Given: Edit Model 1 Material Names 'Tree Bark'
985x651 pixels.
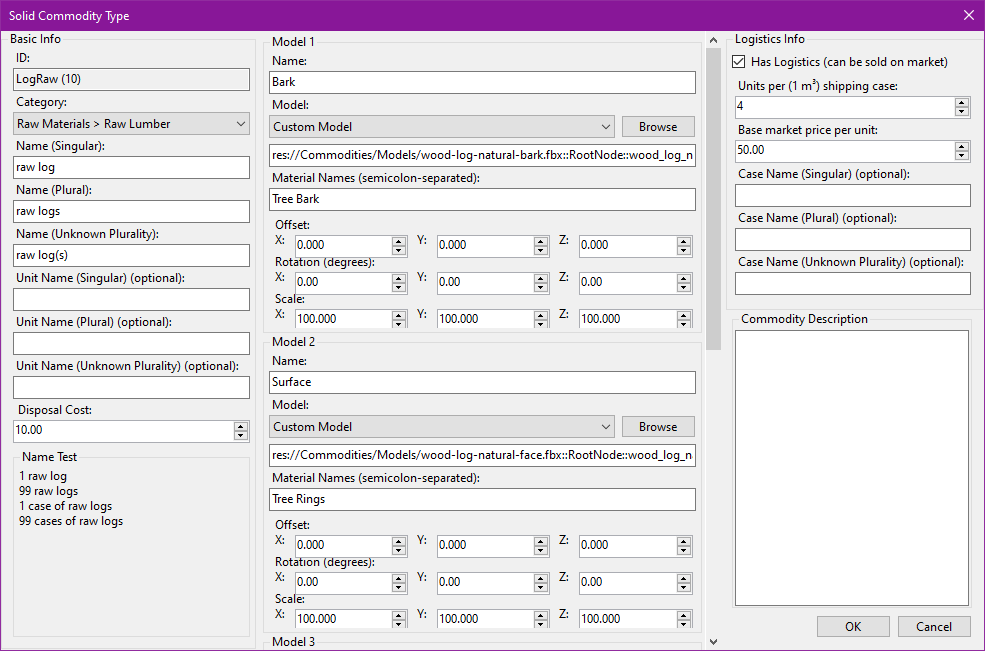Looking at the screenshot, I should pos(482,199).
